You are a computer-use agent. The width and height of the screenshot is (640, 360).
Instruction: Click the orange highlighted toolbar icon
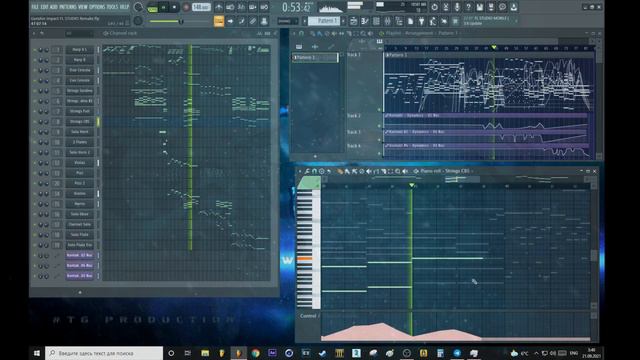click(219, 21)
